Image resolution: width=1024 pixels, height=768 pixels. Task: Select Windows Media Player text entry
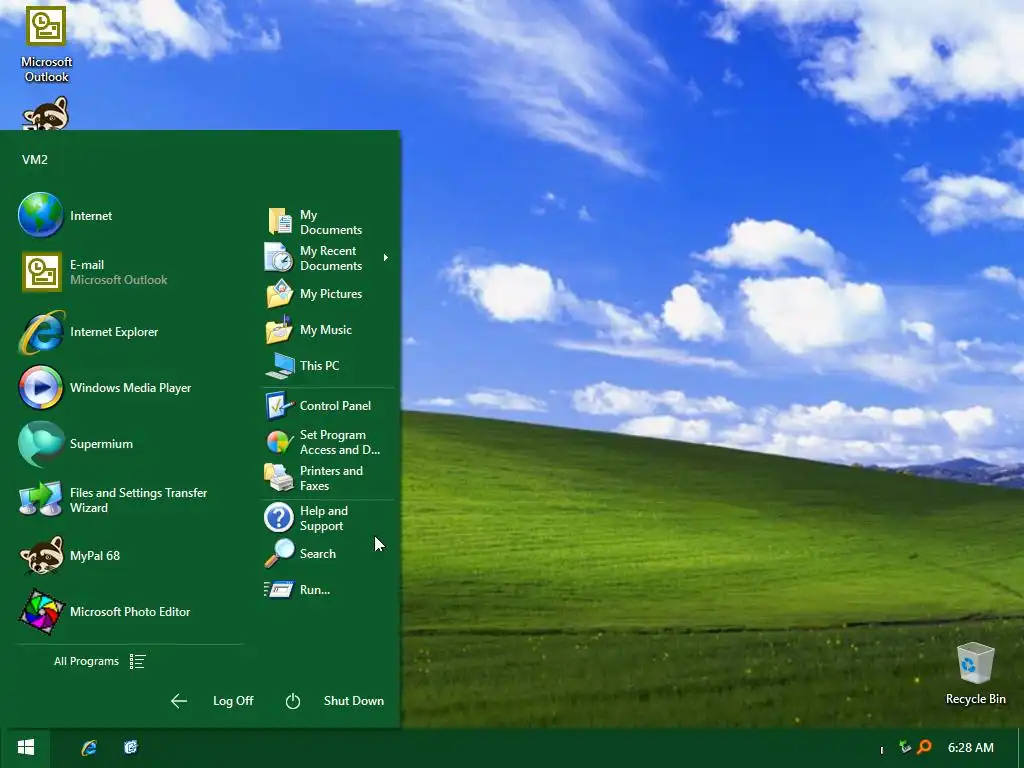pos(131,388)
